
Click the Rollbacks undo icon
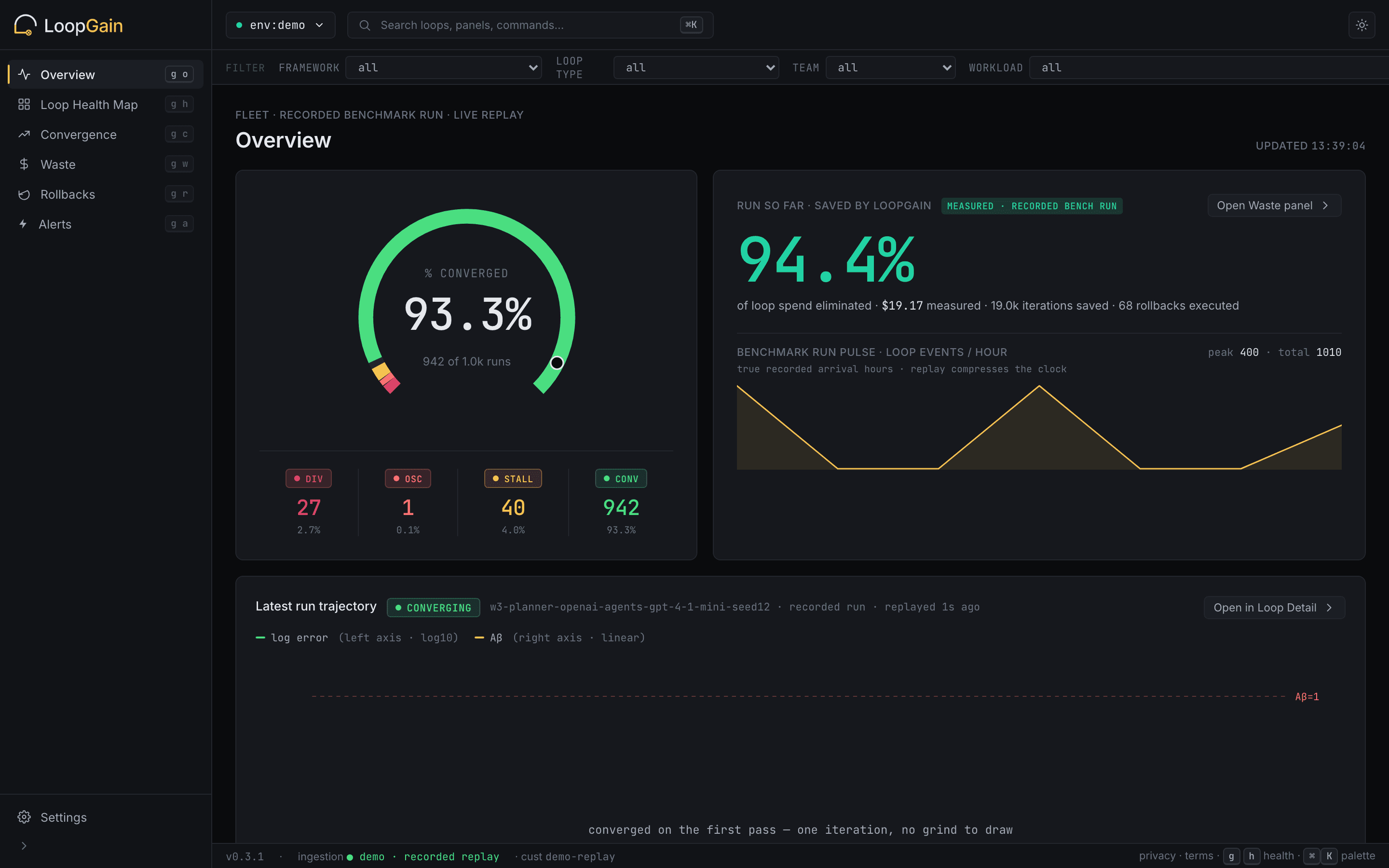pos(24,194)
